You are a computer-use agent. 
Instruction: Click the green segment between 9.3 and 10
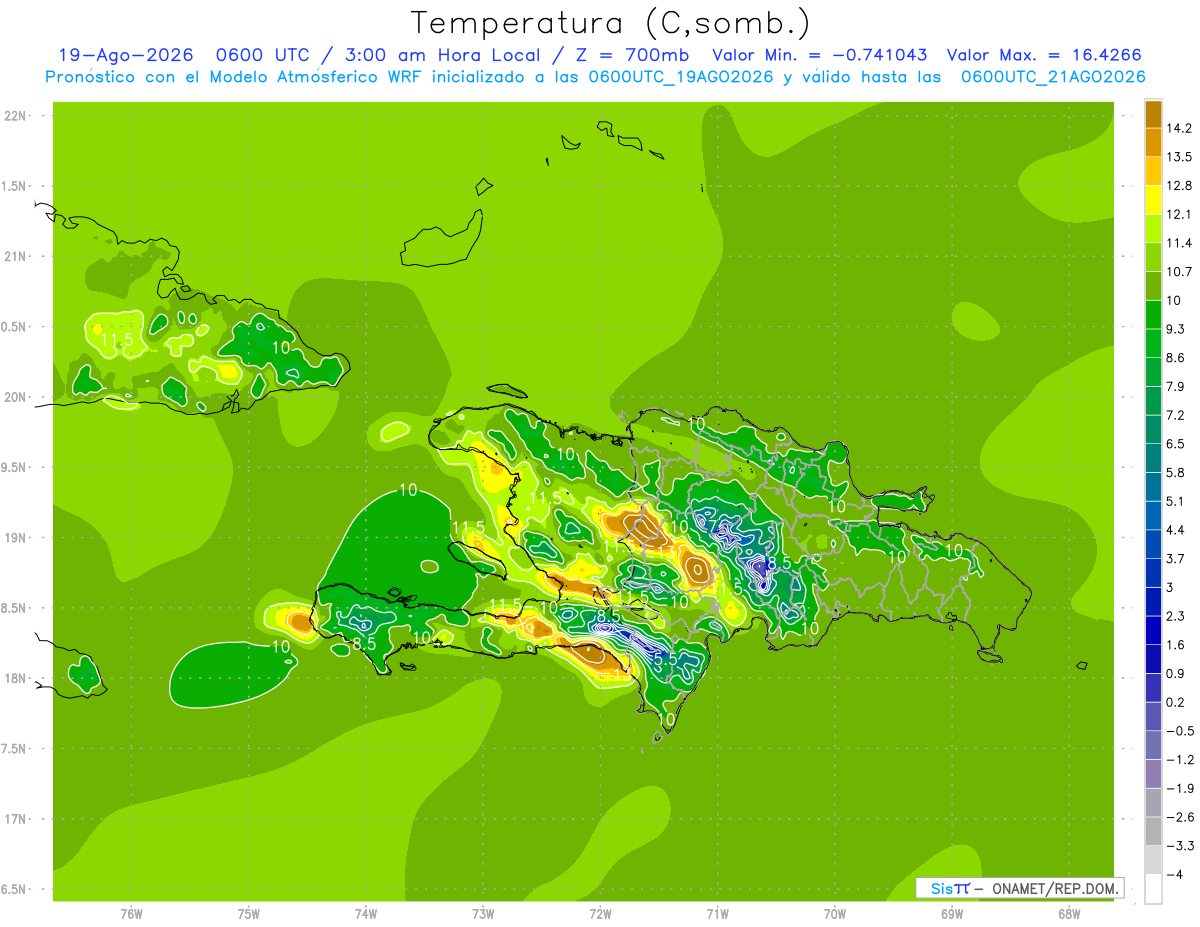(1153, 314)
